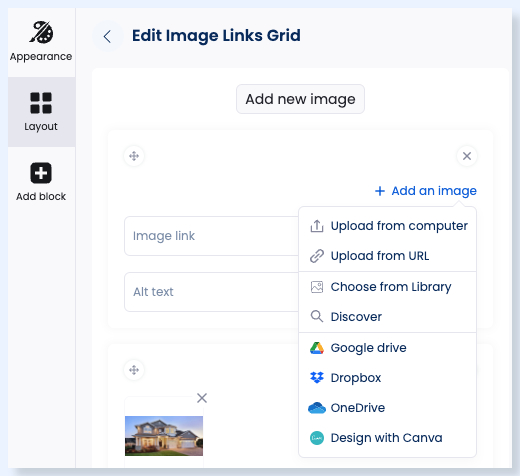Click the house image thumbnail

[164, 436]
